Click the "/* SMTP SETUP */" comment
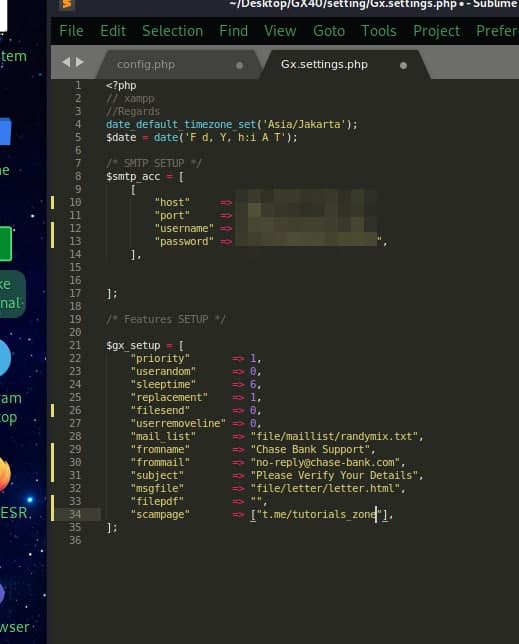Screen dimensions: 519x644 154,163
